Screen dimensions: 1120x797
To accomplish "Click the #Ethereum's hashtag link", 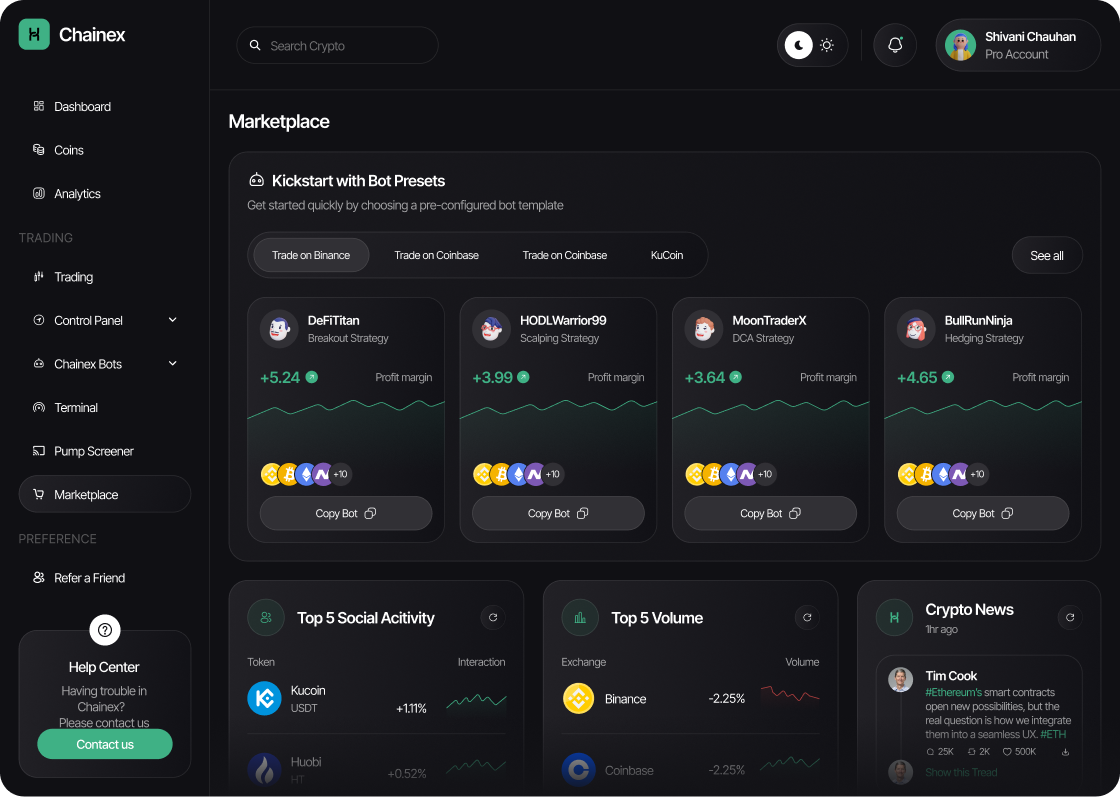I will (954, 692).
